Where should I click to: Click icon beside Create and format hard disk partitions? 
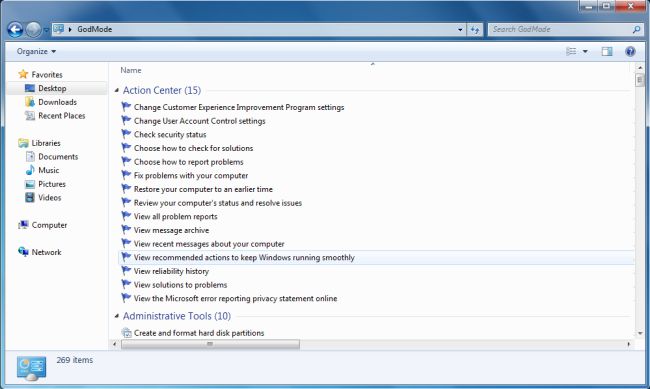pyautogui.click(x=126, y=333)
